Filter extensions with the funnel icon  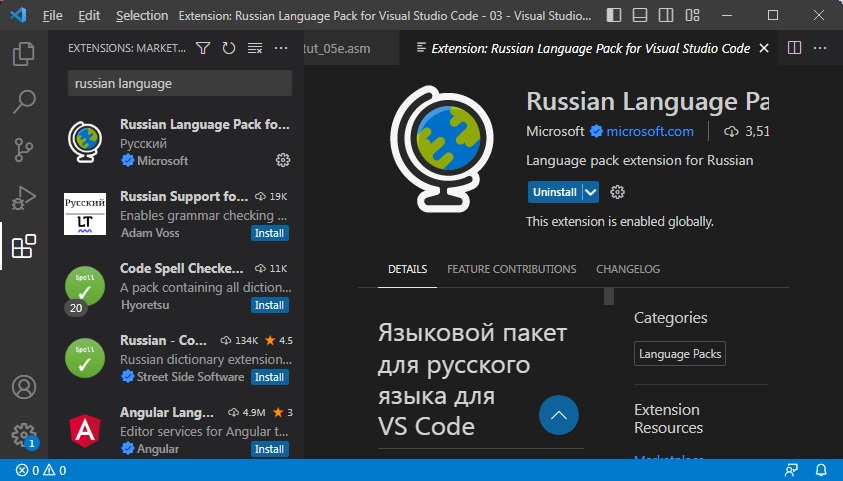[203, 48]
